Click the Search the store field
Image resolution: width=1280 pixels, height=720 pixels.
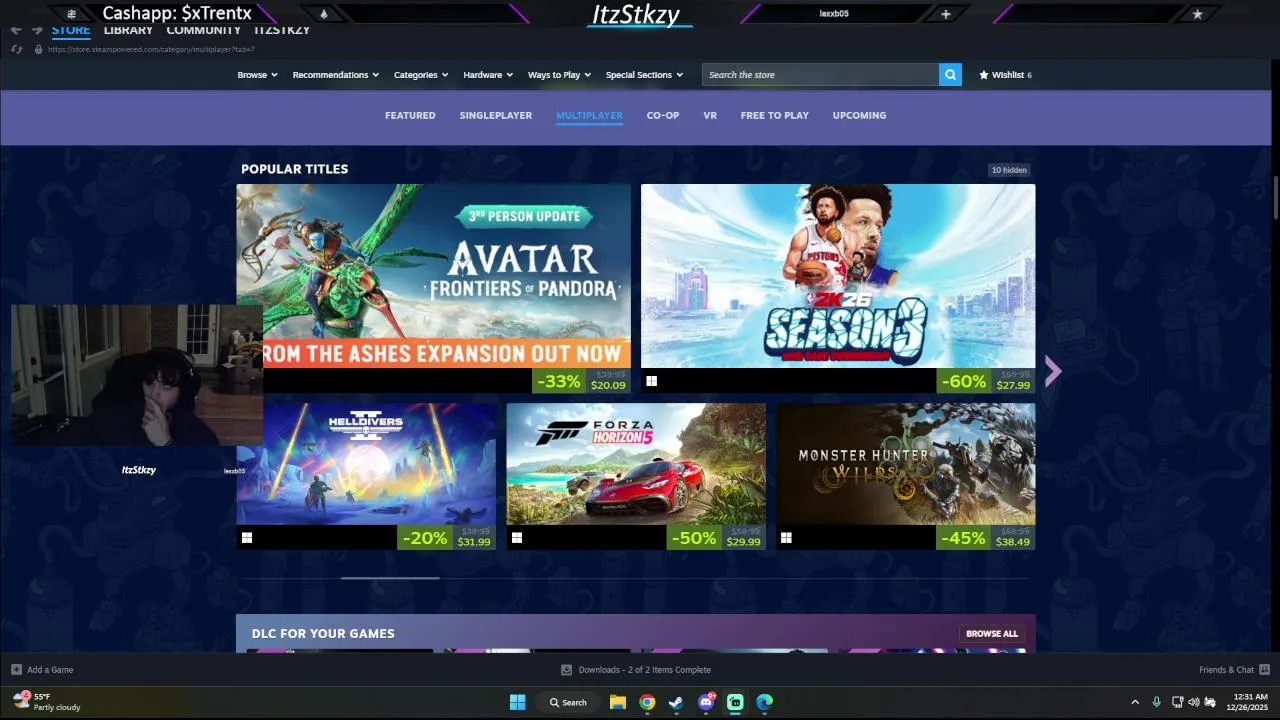click(x=820, y=75)
